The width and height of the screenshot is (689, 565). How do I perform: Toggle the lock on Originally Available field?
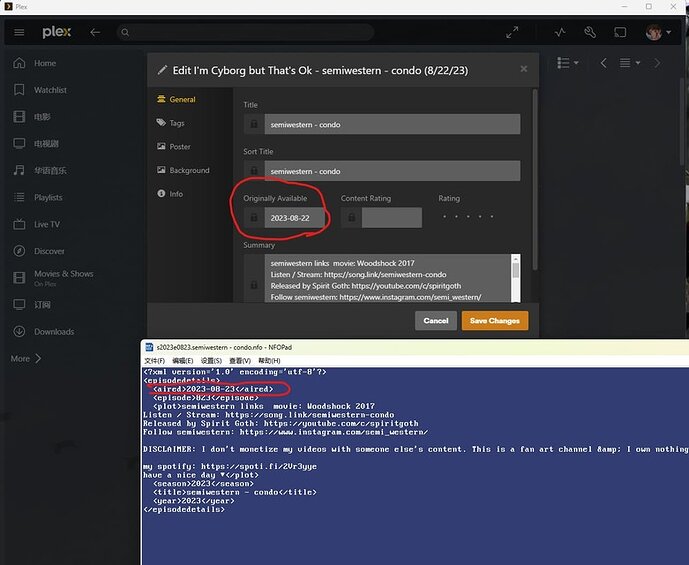pos(254,218)
